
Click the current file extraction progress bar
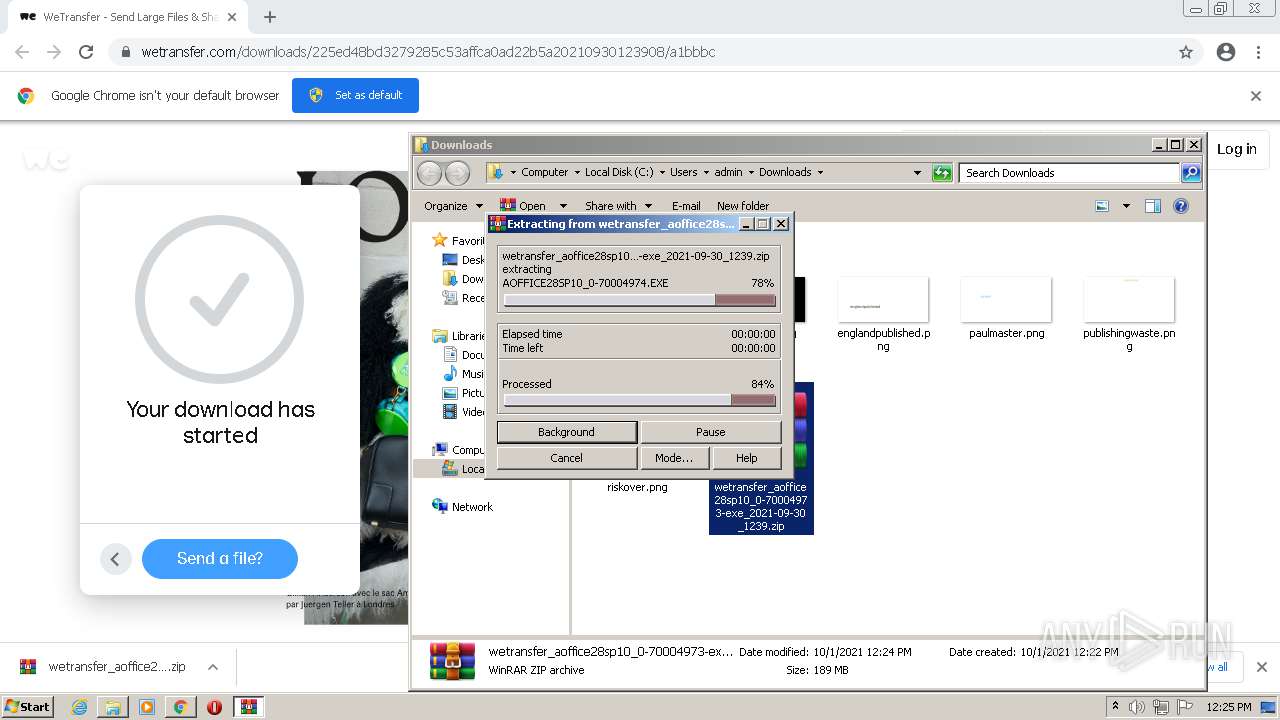pos(640,300)
